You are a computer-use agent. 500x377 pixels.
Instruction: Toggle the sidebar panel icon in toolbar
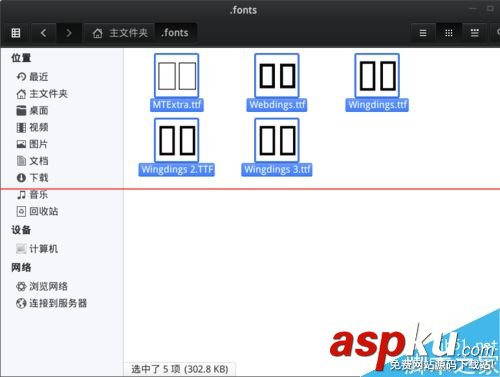(16, 33)
